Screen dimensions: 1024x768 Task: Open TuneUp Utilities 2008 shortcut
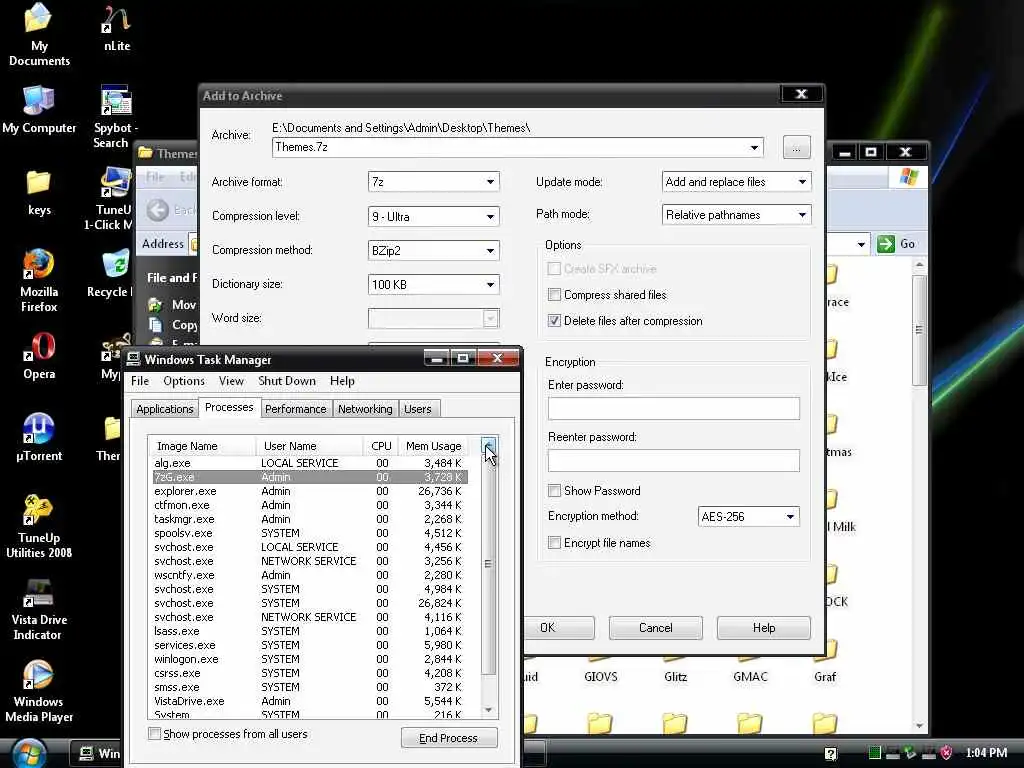click(39, 527)
